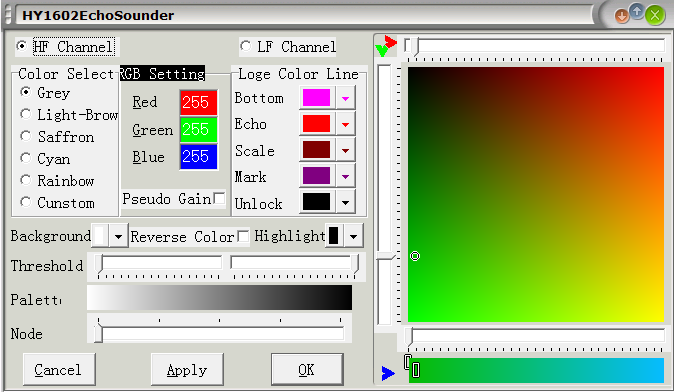Screen dimensions: 674x392
Task: Click the Echo red color swatch
Action: tap(316, 124)
